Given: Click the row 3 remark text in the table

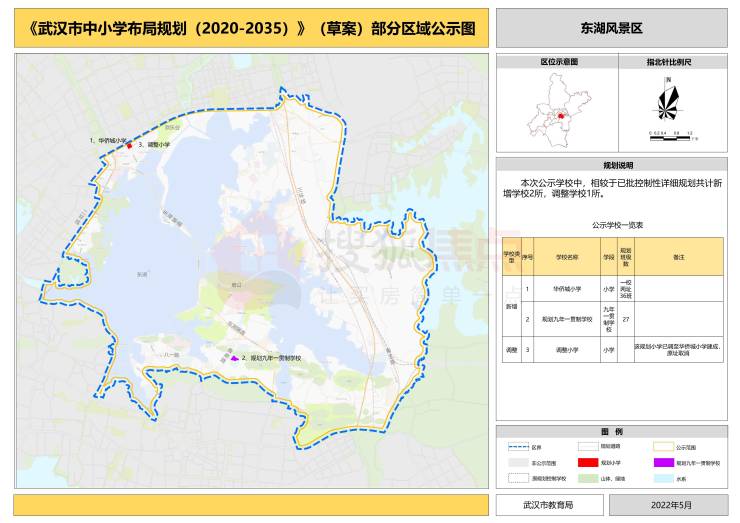Looking at the screenshot, I should (x=678, y=350).
